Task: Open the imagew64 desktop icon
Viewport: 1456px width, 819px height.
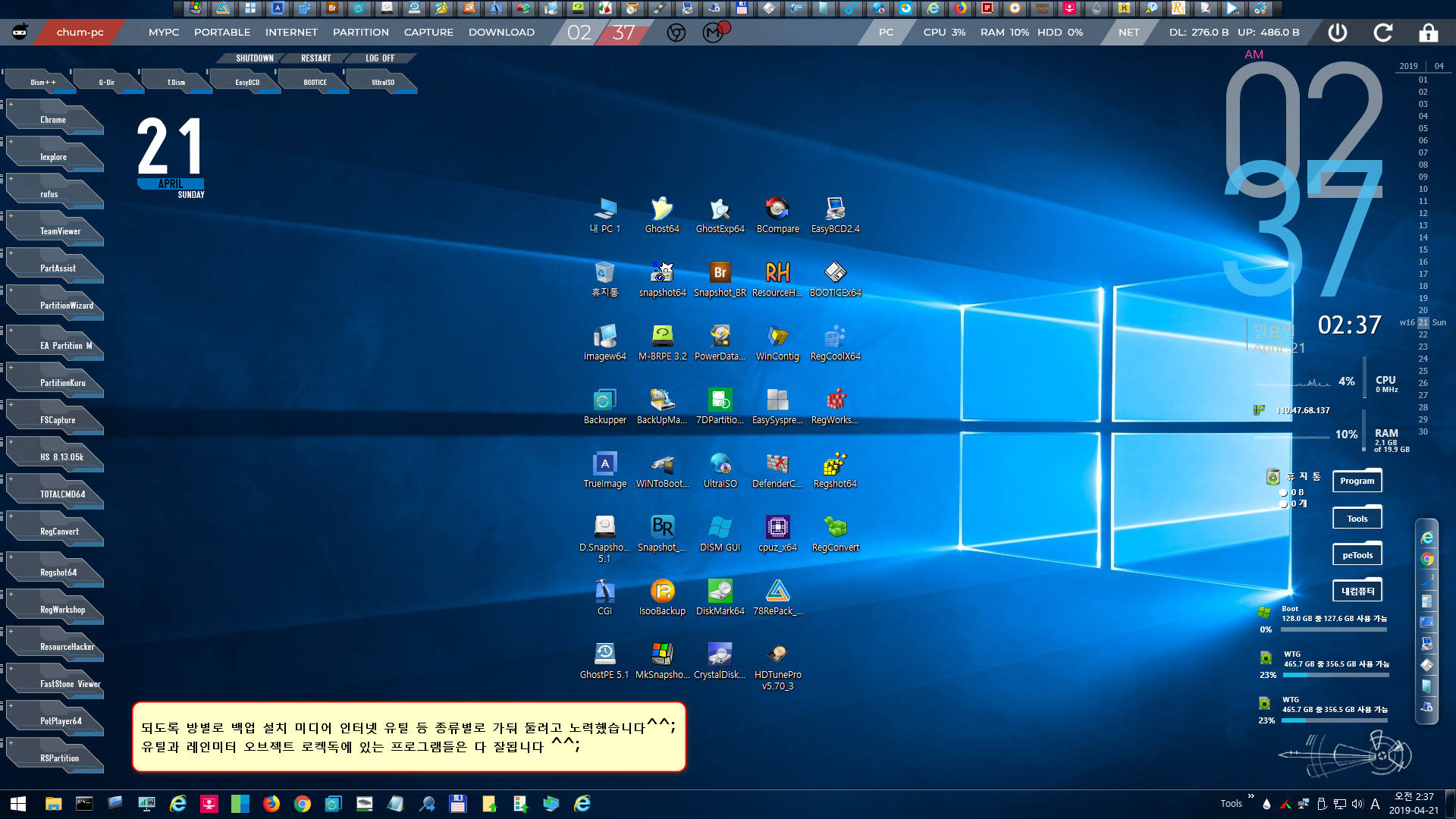Action: [x=604, y=341]
